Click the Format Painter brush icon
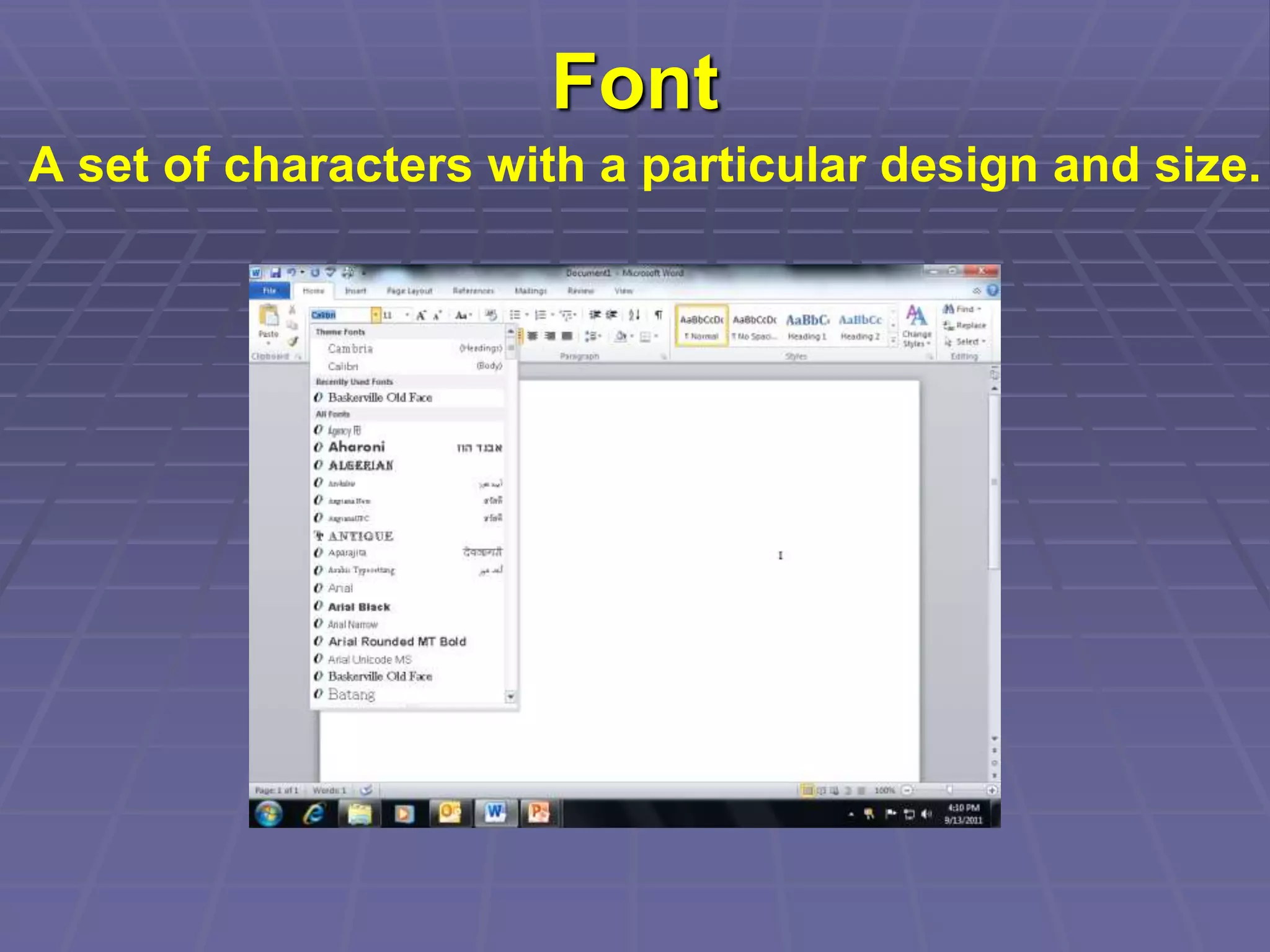1270x952 pixels. [x=293, y=341]
